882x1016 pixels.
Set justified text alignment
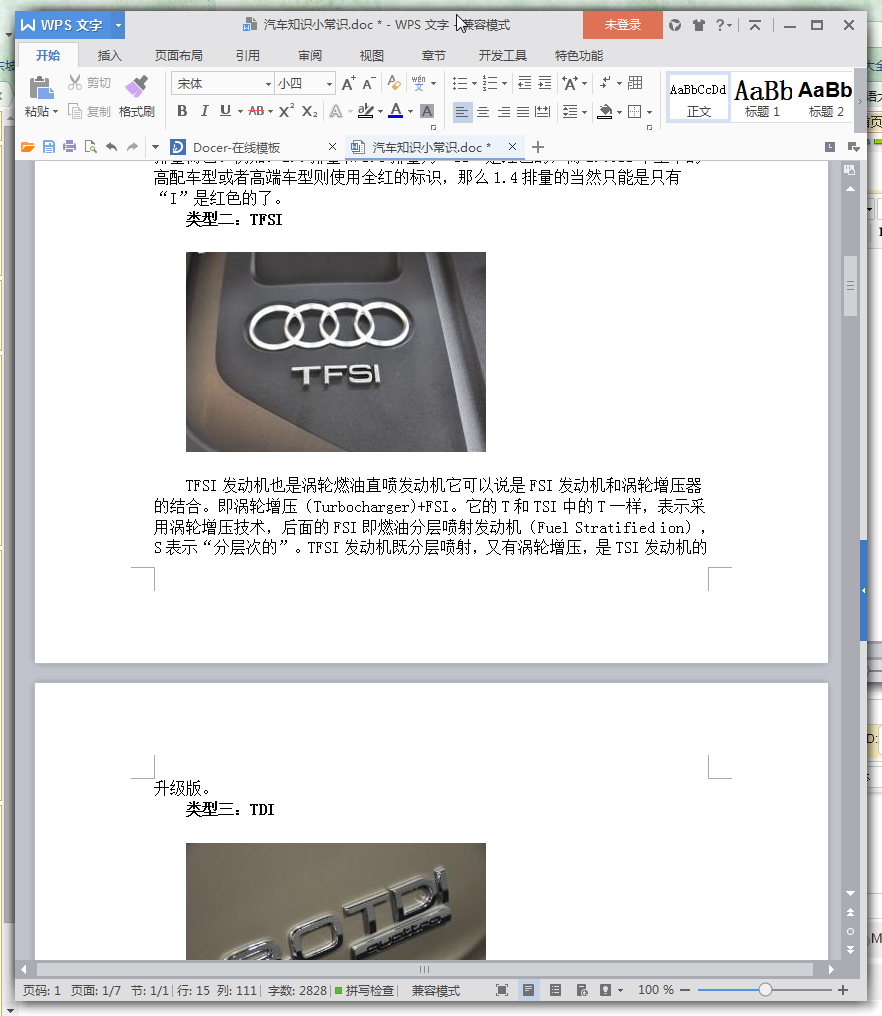coord(523,112)
